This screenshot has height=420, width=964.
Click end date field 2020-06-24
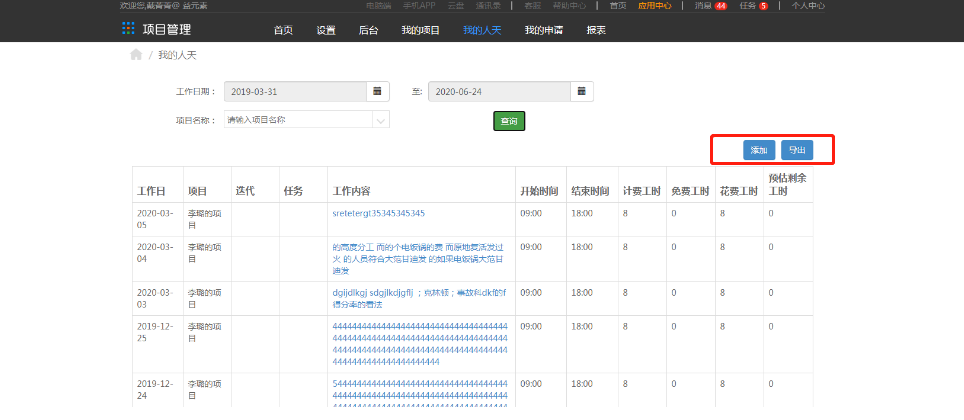coord(499,91)
